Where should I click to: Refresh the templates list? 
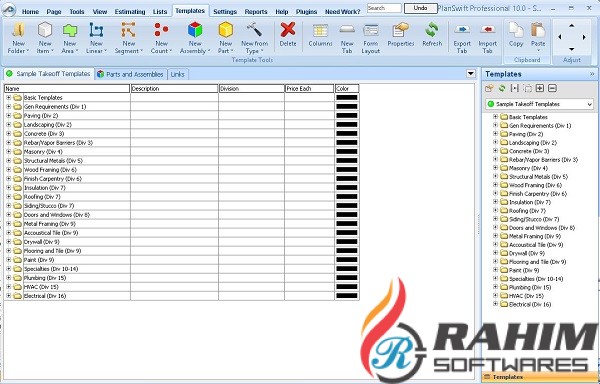click(432, 35)
